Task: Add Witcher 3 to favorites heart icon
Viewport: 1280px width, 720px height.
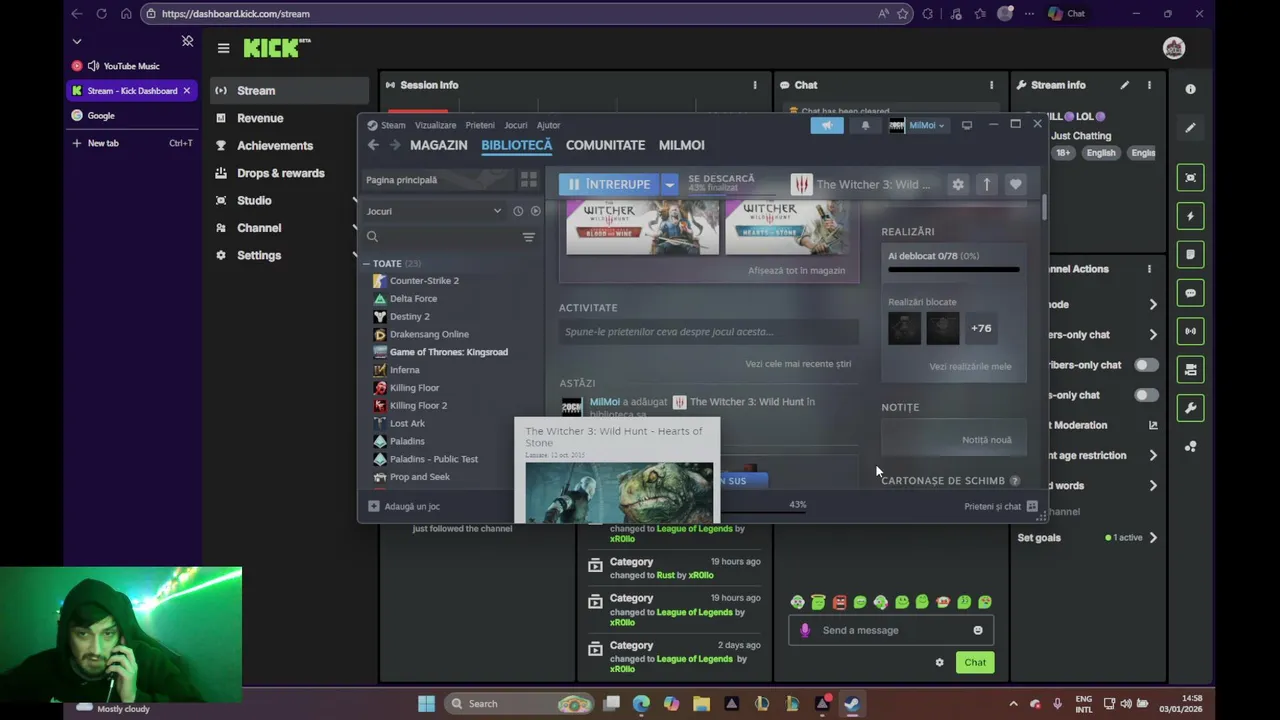Action: pyautogui.click(x=1016, y=184)
